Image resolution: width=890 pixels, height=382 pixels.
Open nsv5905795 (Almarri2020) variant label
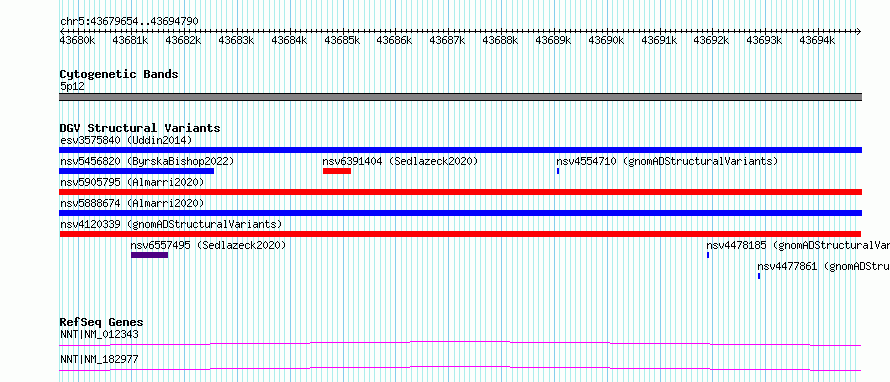click(132, 182)
